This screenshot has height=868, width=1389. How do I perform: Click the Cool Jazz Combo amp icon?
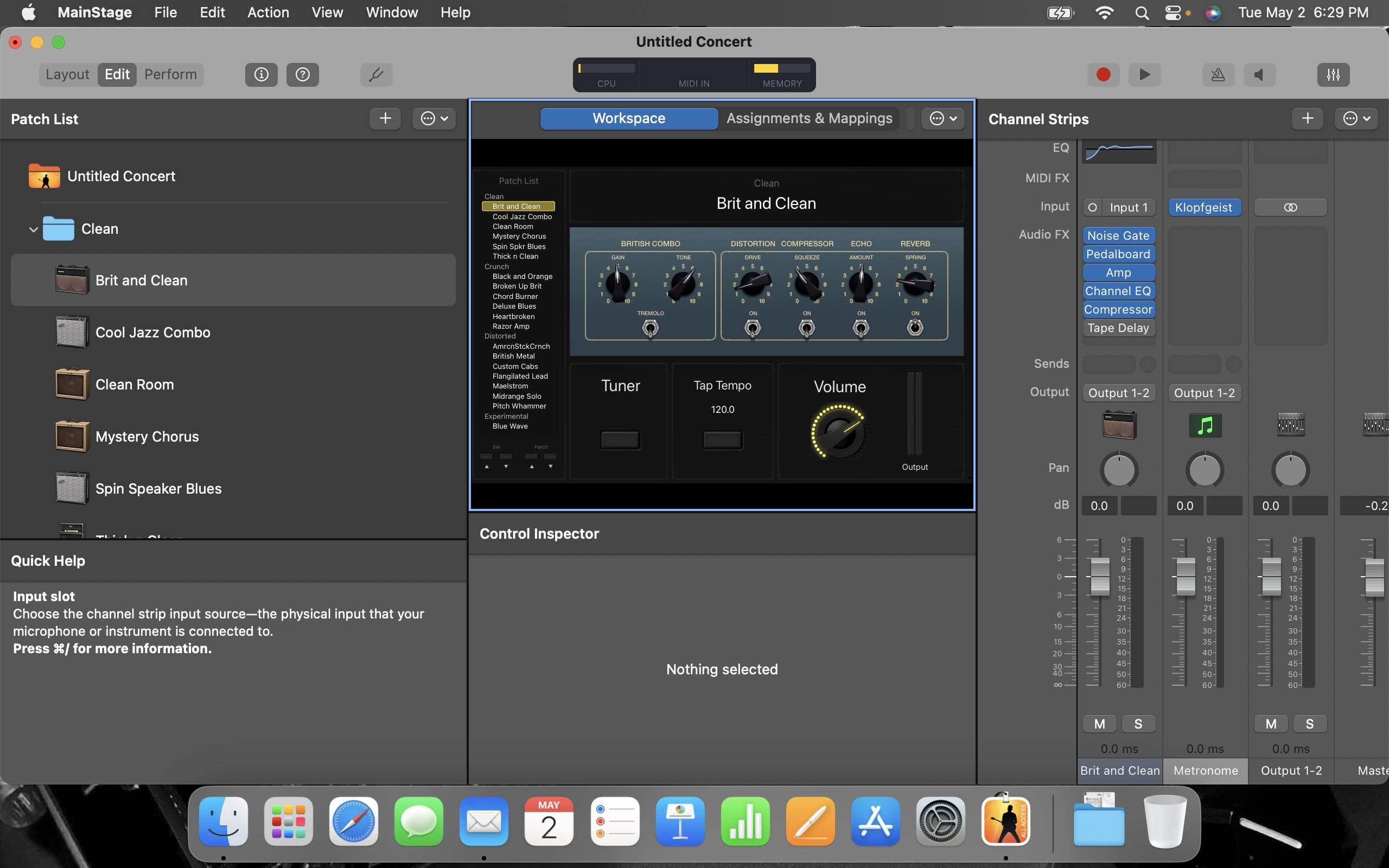[72, 333]
